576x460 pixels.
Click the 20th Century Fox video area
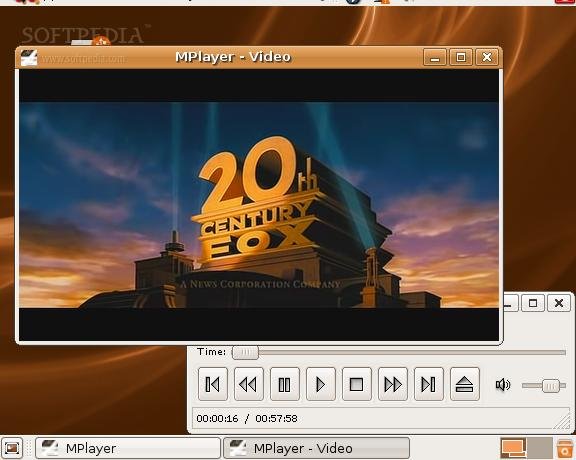tap(259, 205)
